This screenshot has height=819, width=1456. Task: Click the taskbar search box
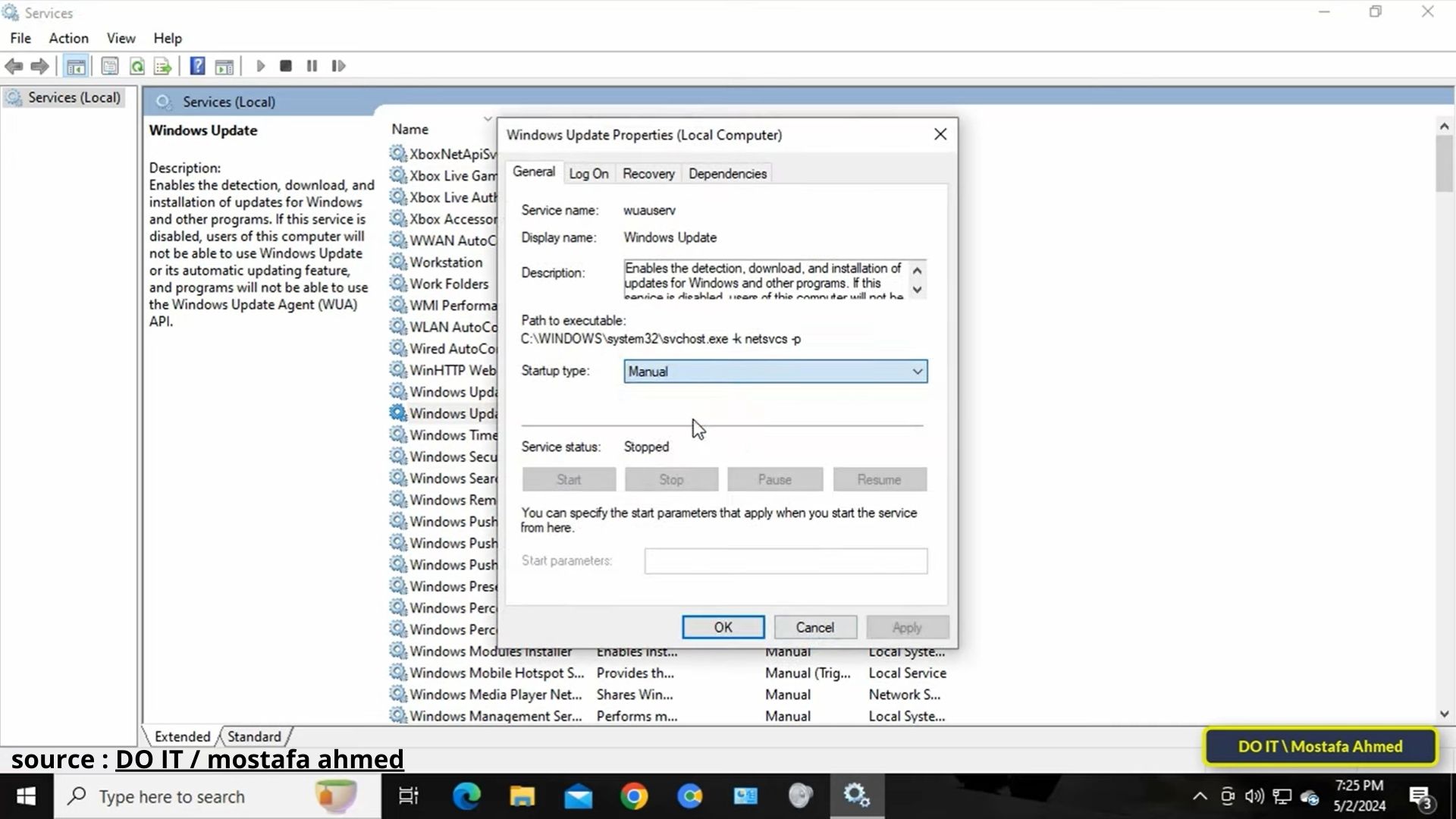(217, 796)
